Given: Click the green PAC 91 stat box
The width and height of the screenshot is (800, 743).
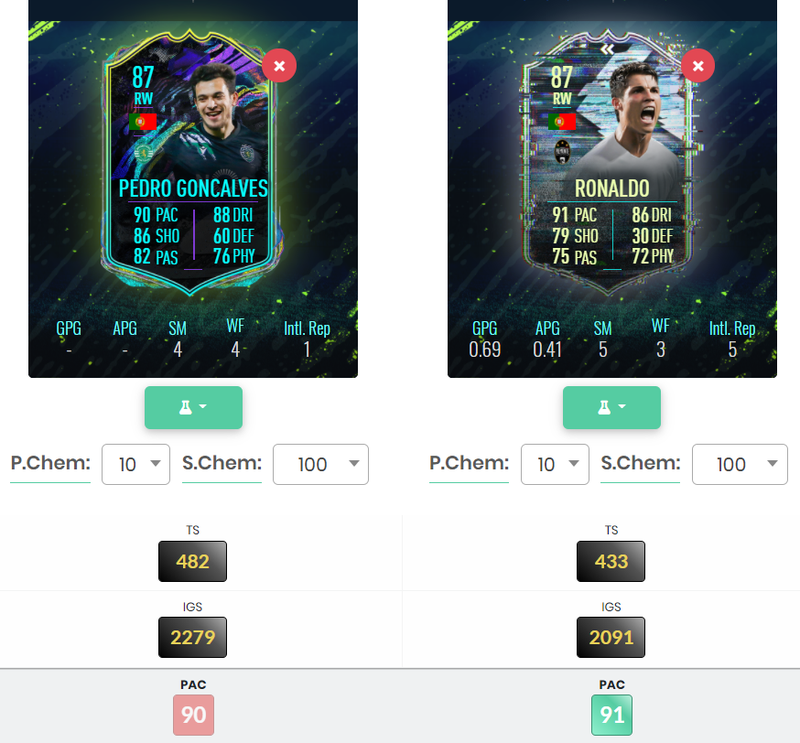Looking at the screenshot, I should [612, 715].
